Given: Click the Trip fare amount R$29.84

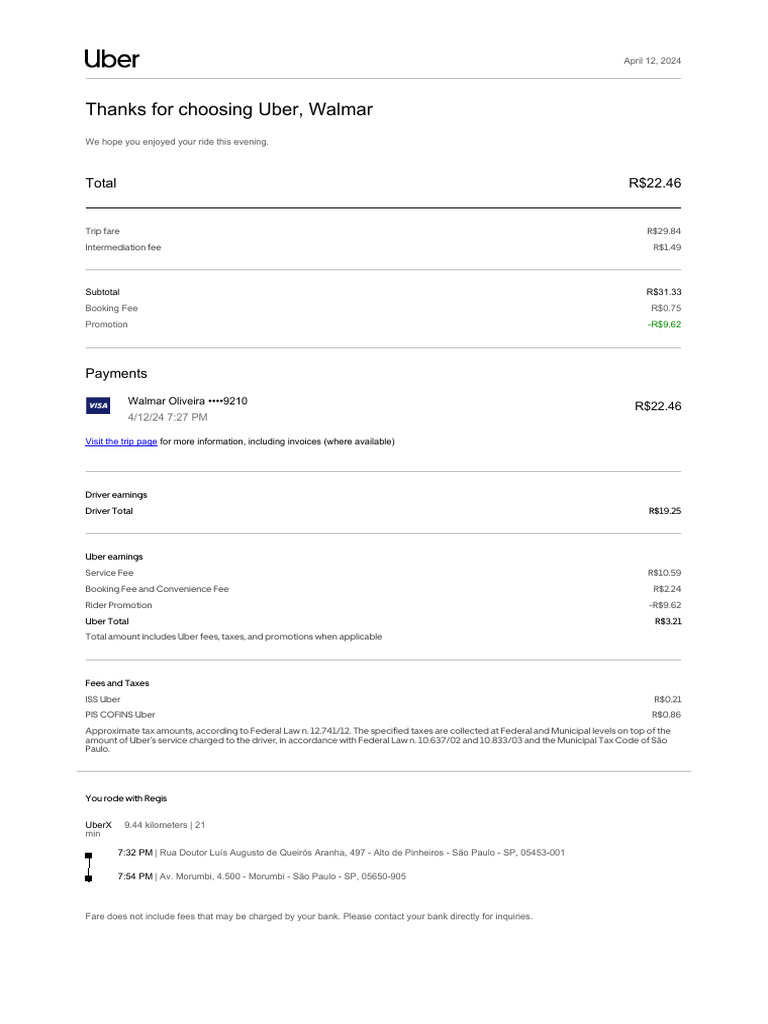Looking at the screenshot, I should click(663, 231).
